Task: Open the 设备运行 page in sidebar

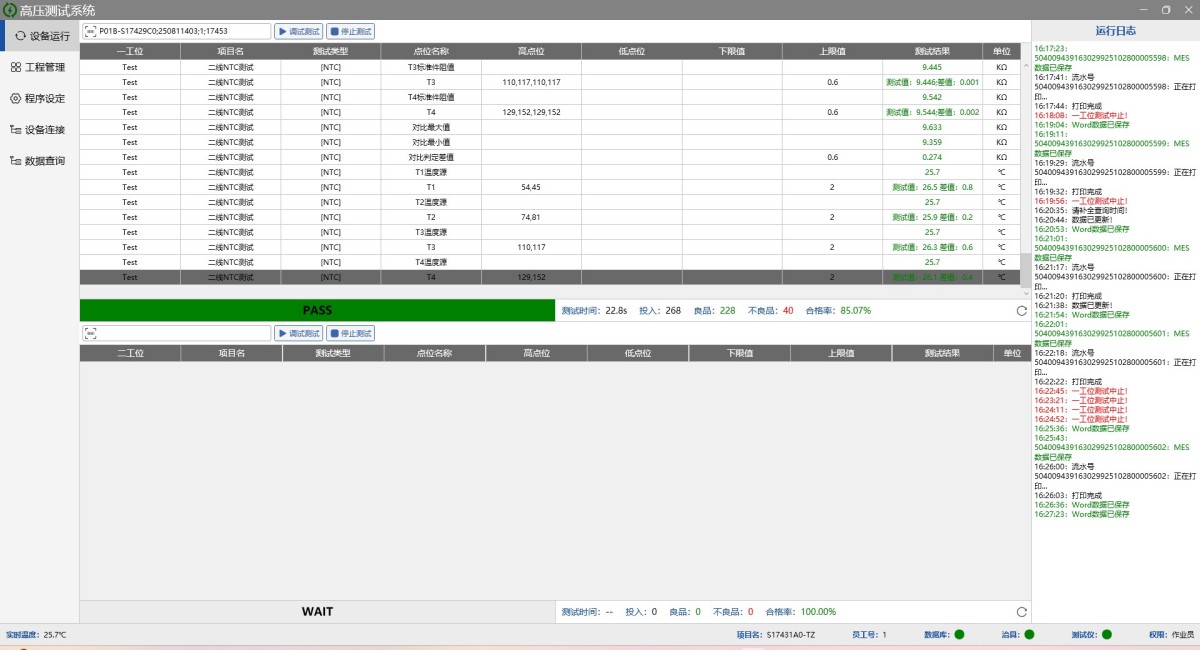Action: point(40,36)
